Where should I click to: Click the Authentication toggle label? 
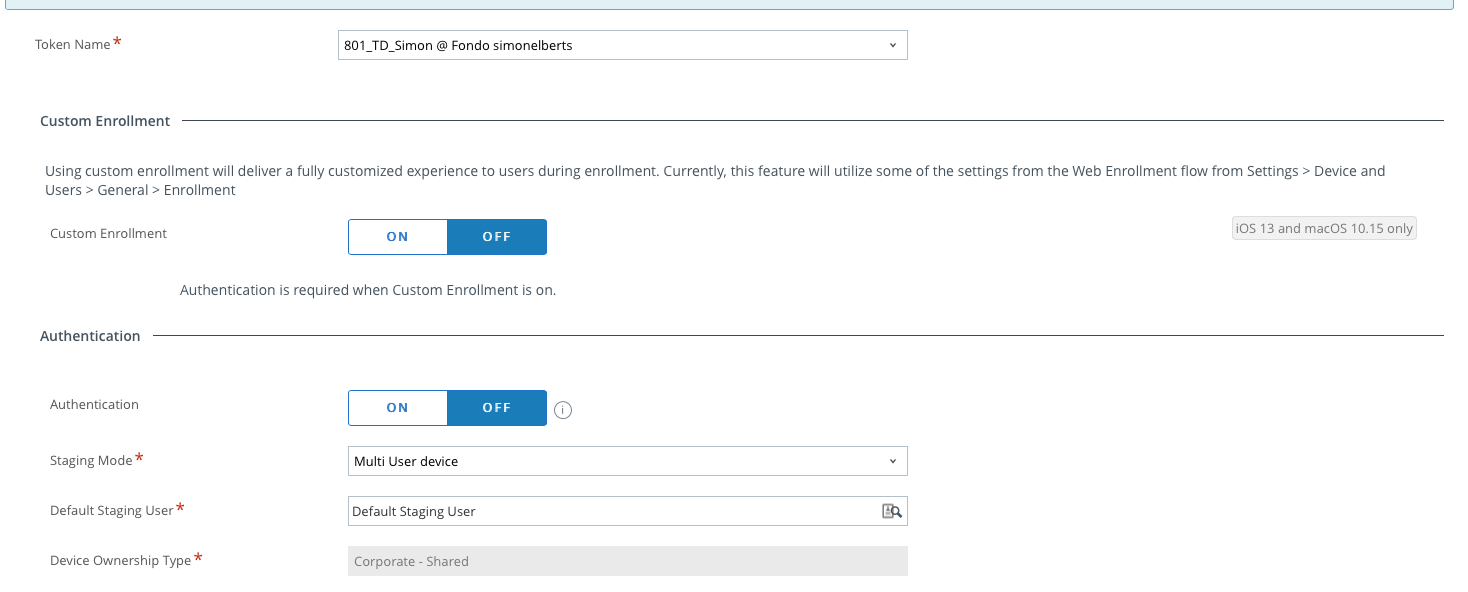click(94, 405)
